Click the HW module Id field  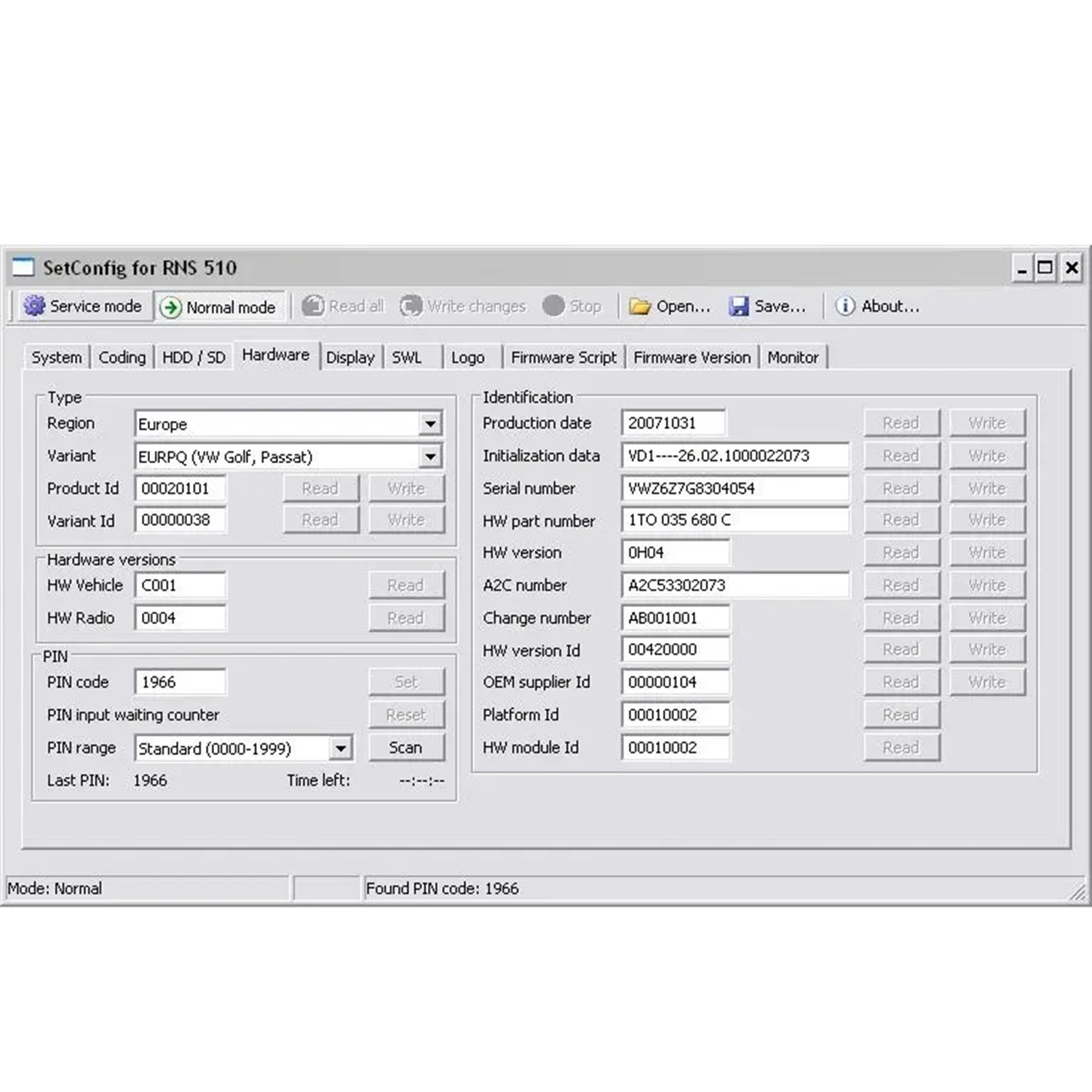[676, 748]
